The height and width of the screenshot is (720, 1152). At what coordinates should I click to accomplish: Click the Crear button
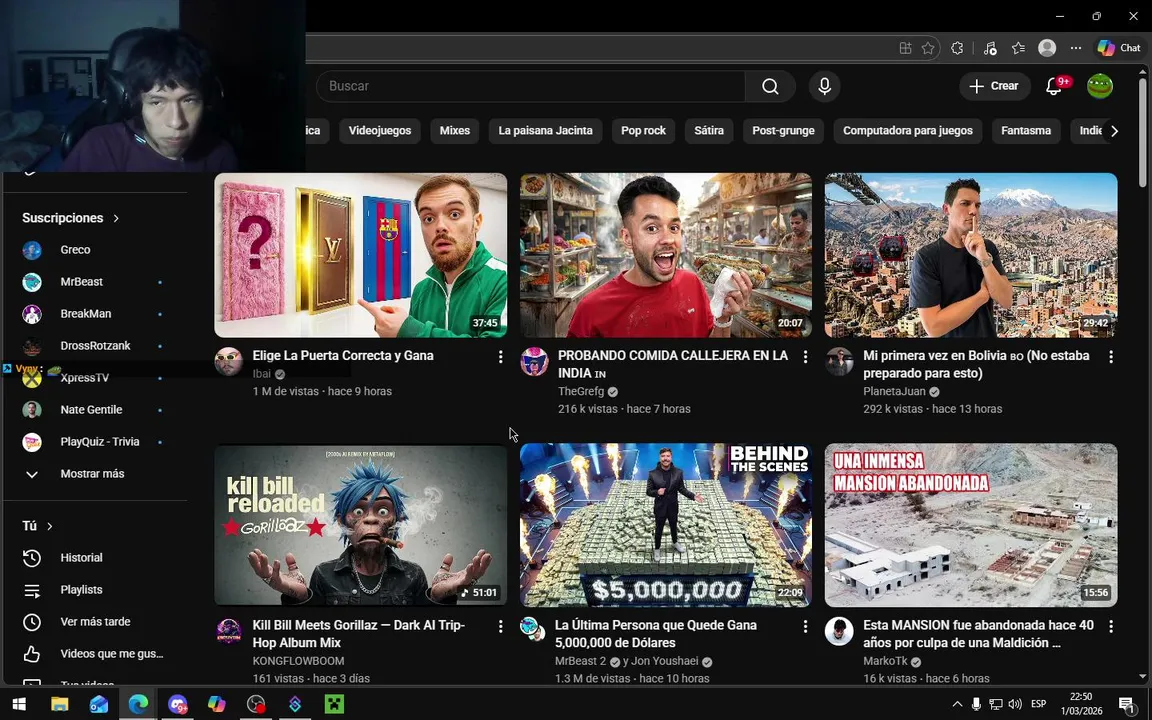point(993,86)
